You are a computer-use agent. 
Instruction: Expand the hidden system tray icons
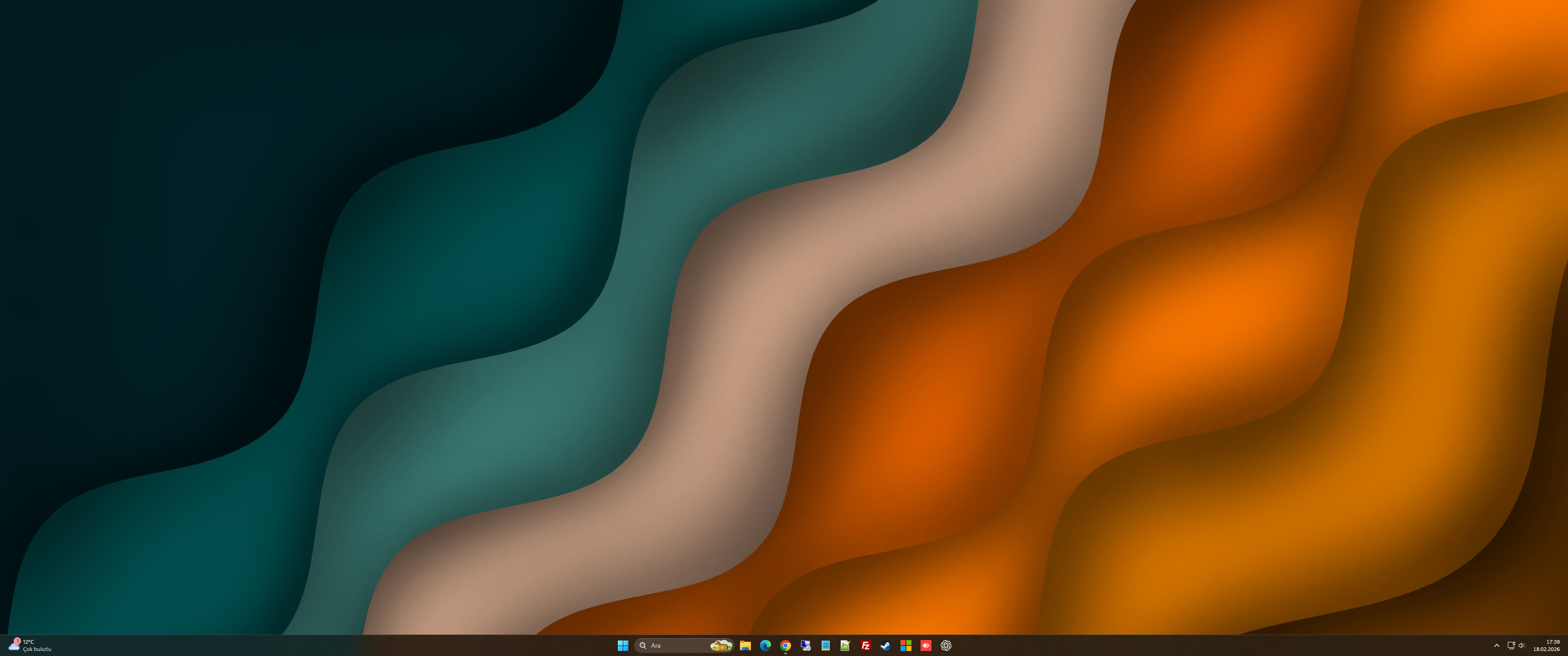point(1497,646)
